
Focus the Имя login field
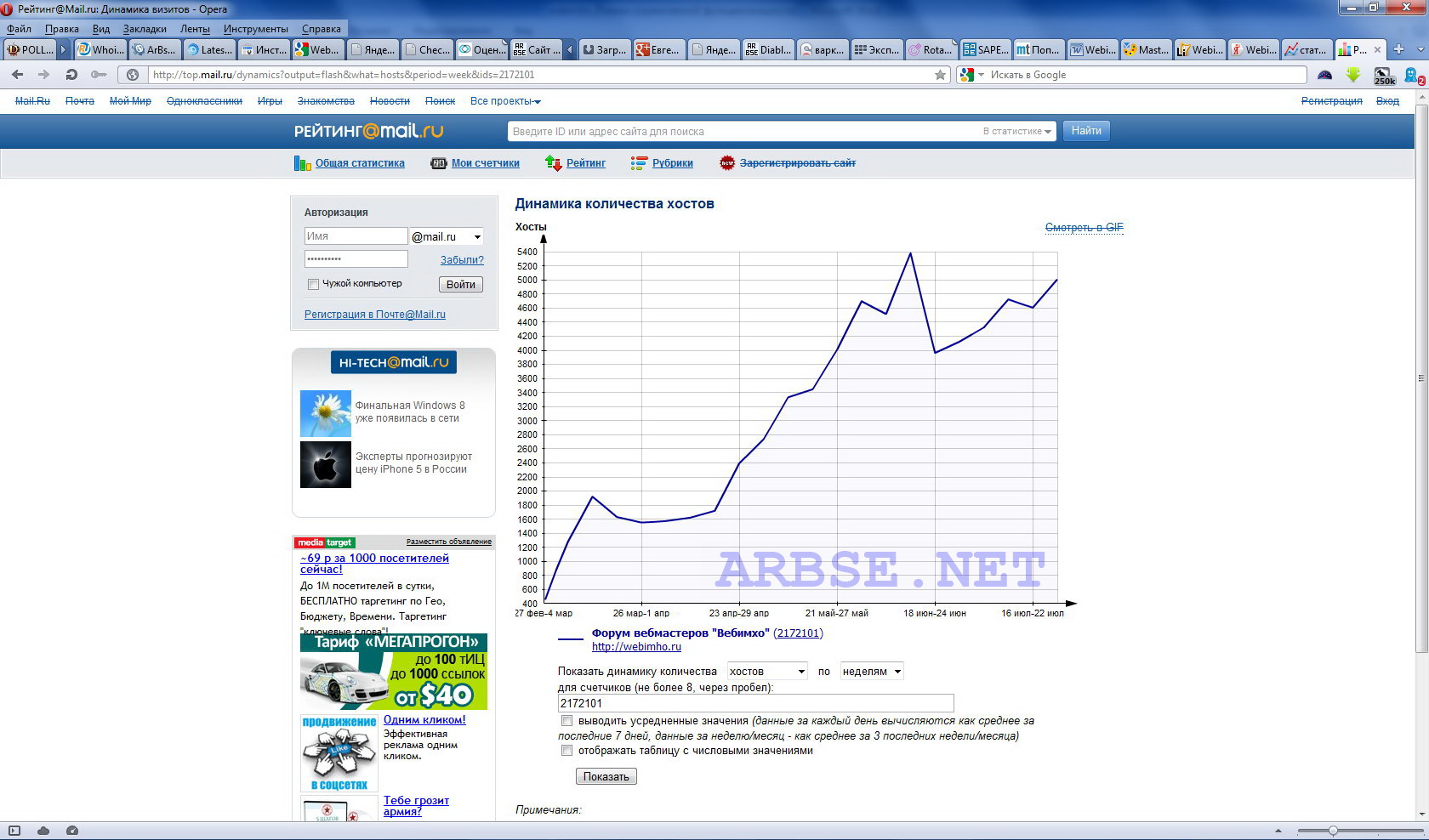[356, 236]
